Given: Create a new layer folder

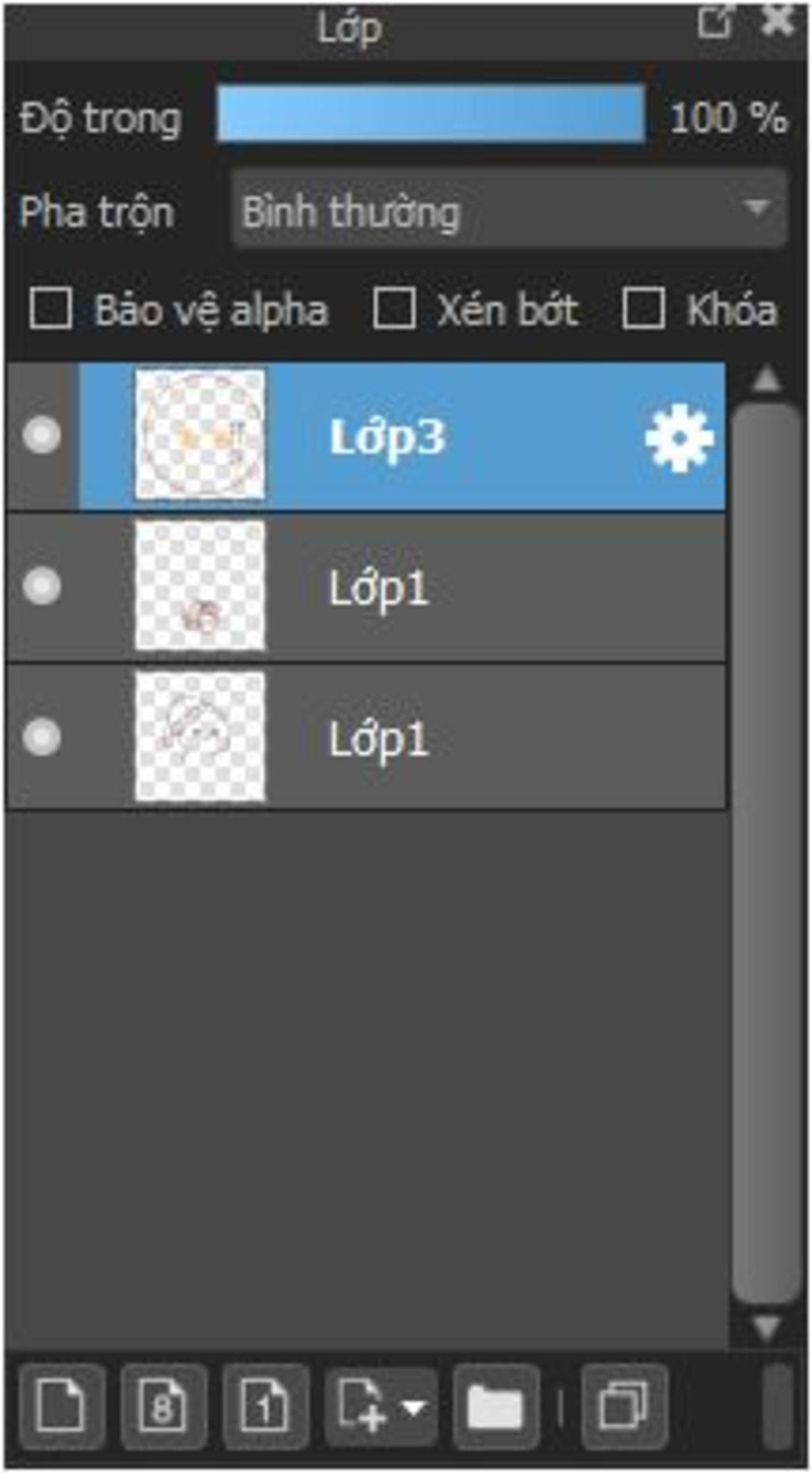Looking at the screenshot, I should pyautogui.click(x=496, y=1406).
